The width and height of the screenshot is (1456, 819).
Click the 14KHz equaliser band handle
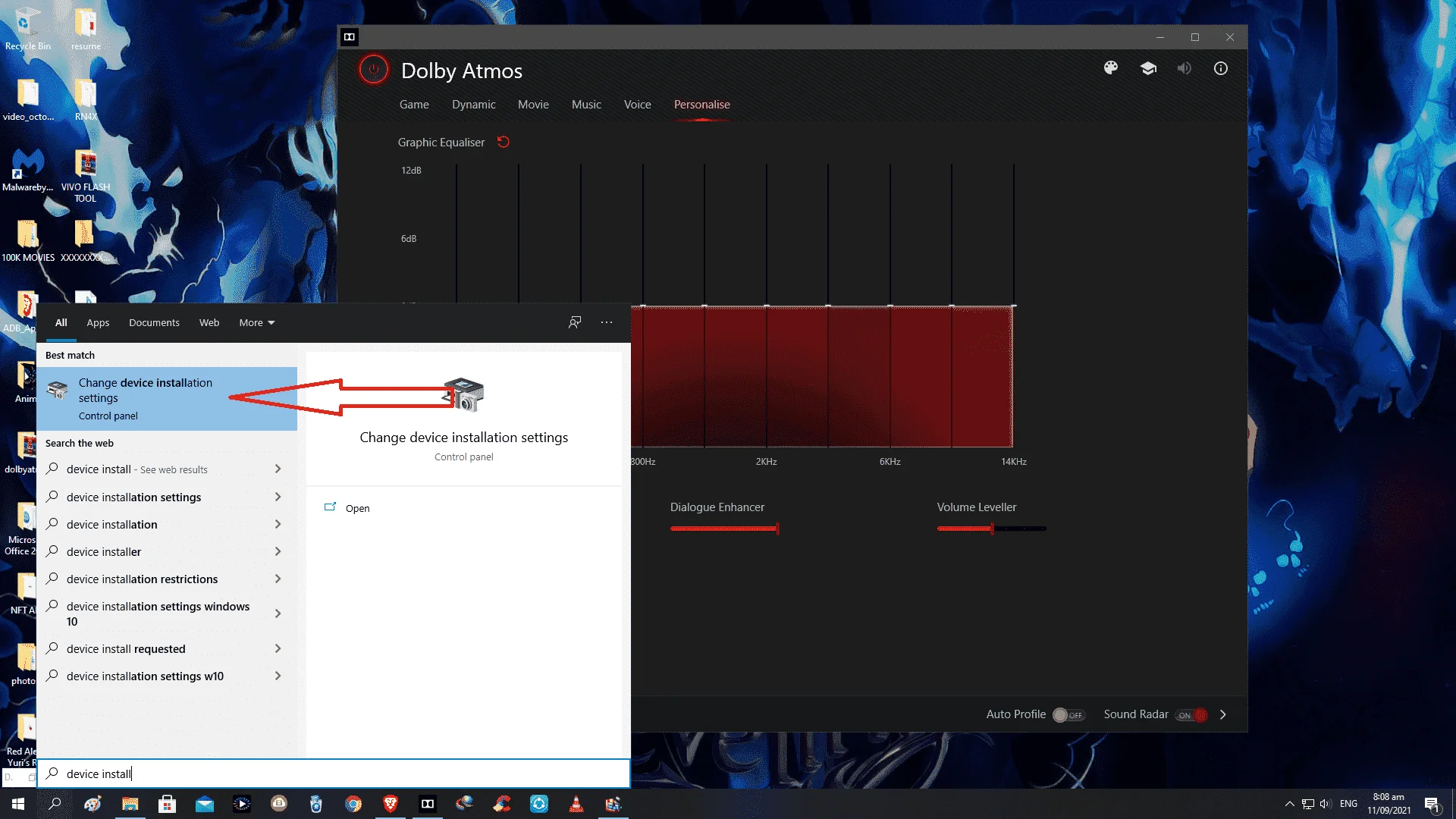coord(1014,306)
